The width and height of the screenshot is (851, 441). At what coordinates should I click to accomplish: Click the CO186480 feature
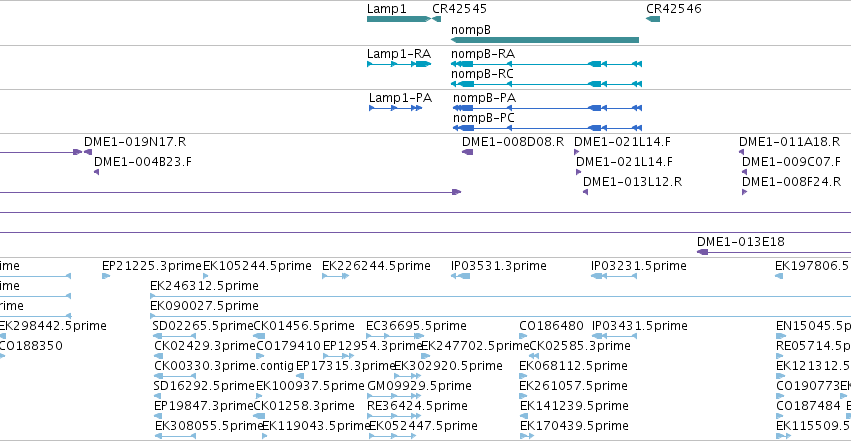(523, 336)
